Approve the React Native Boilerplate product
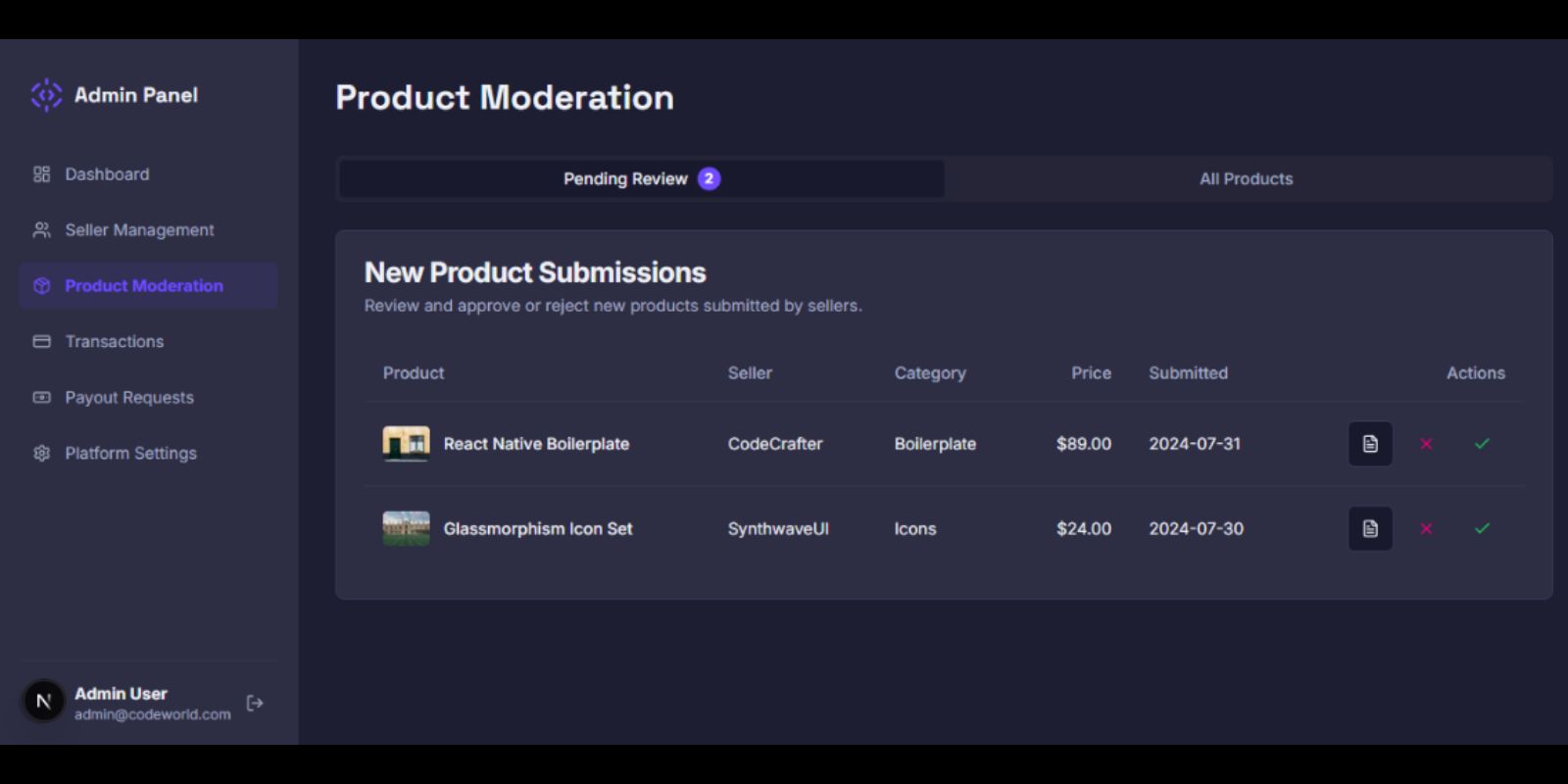This screenshot has height=784, width=1568. (1482, 444)
